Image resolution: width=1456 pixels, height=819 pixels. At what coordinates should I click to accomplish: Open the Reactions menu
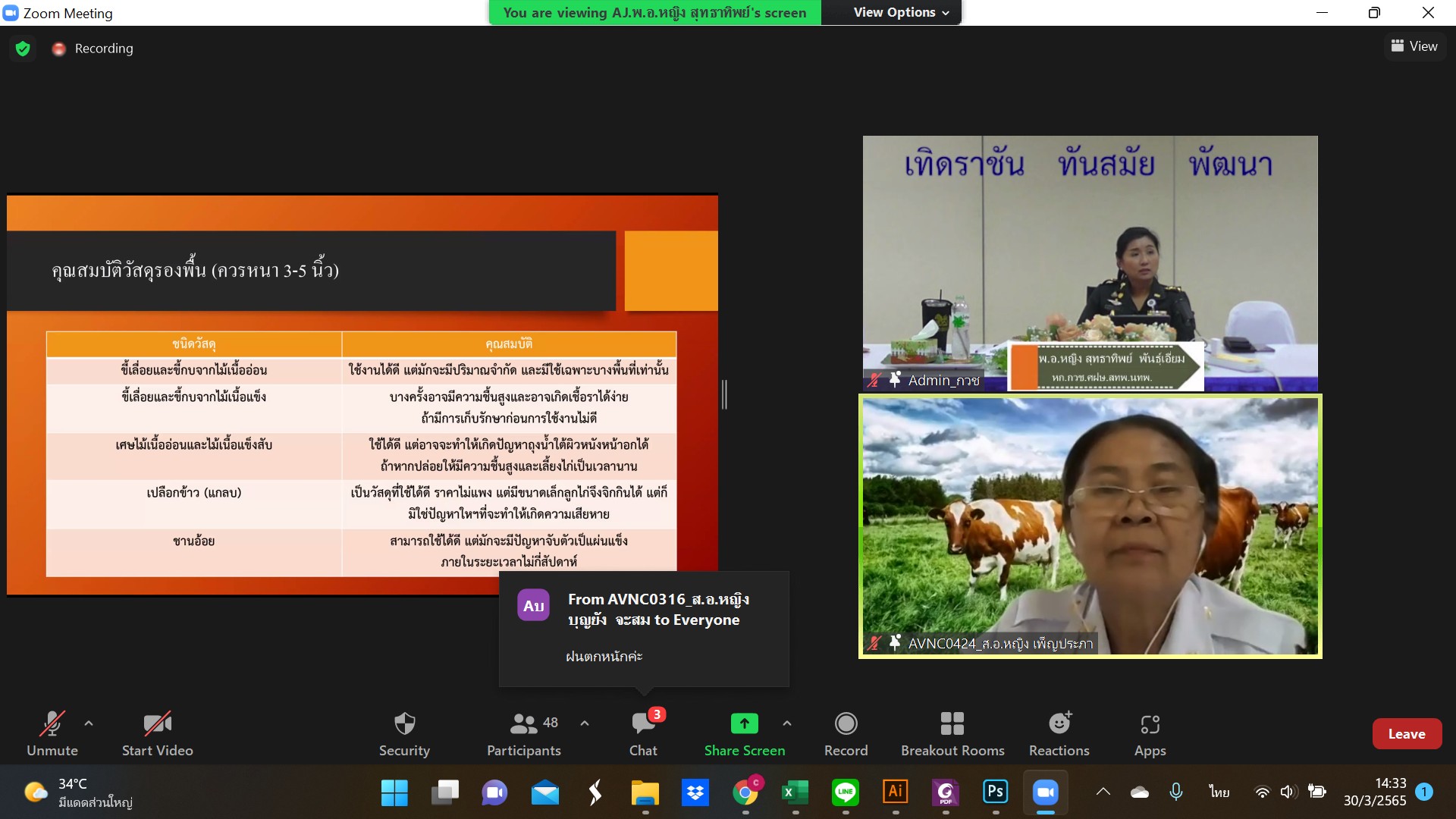tap(1059, 733)
